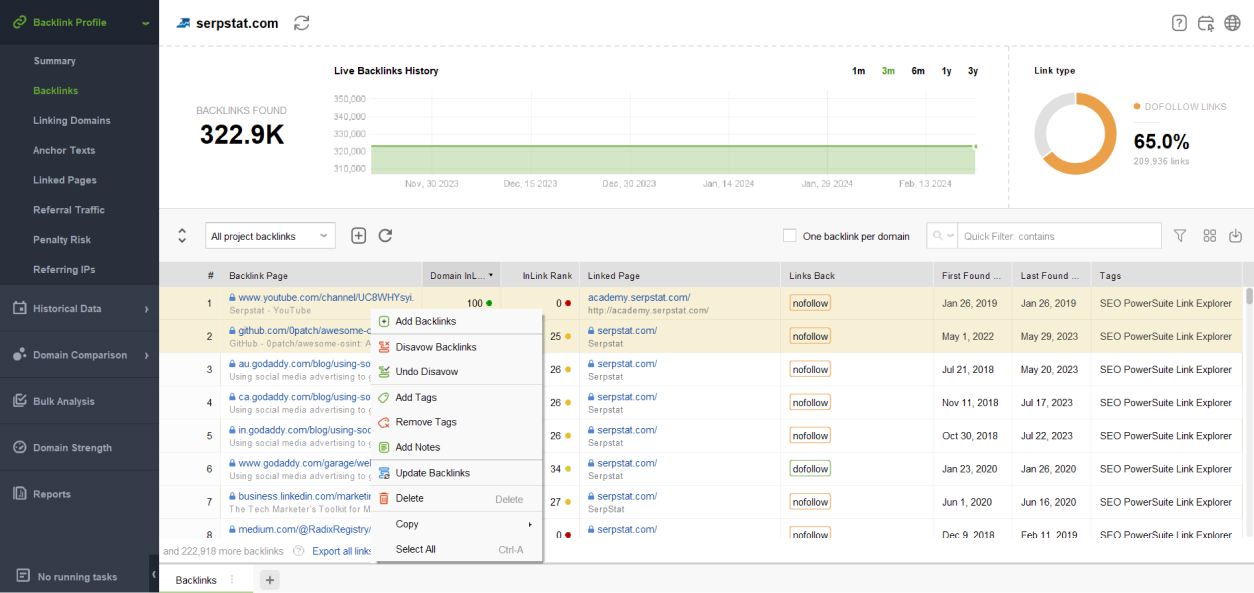Screen dimensions: 1254x593
Task: Open Anchor Texts in the sidebar
Action: 64,150
